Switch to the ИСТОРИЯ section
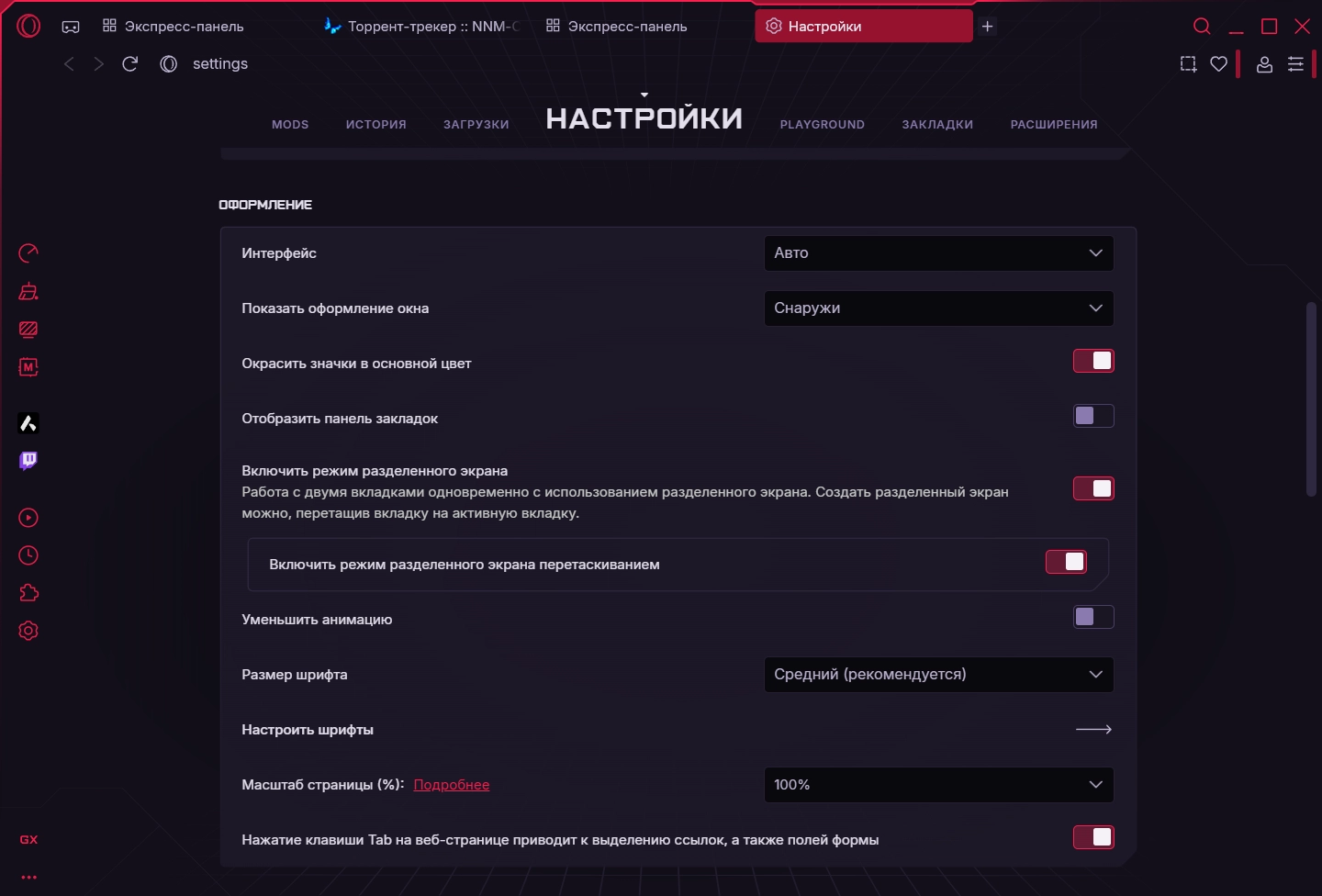The width and height of the screenshot is (1322, 896). click(376, 125)
